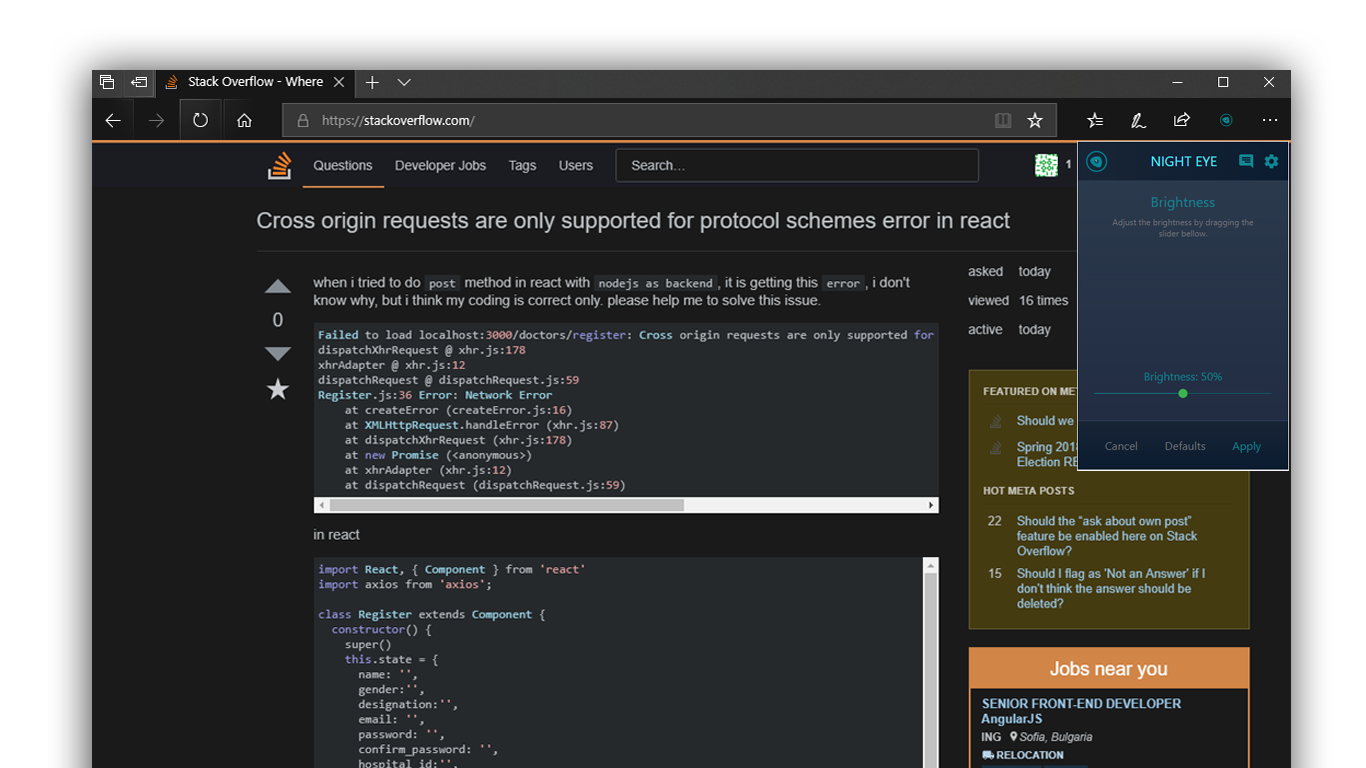
Task: Click the Stack Overflow logo
Action: click(279, 166)
